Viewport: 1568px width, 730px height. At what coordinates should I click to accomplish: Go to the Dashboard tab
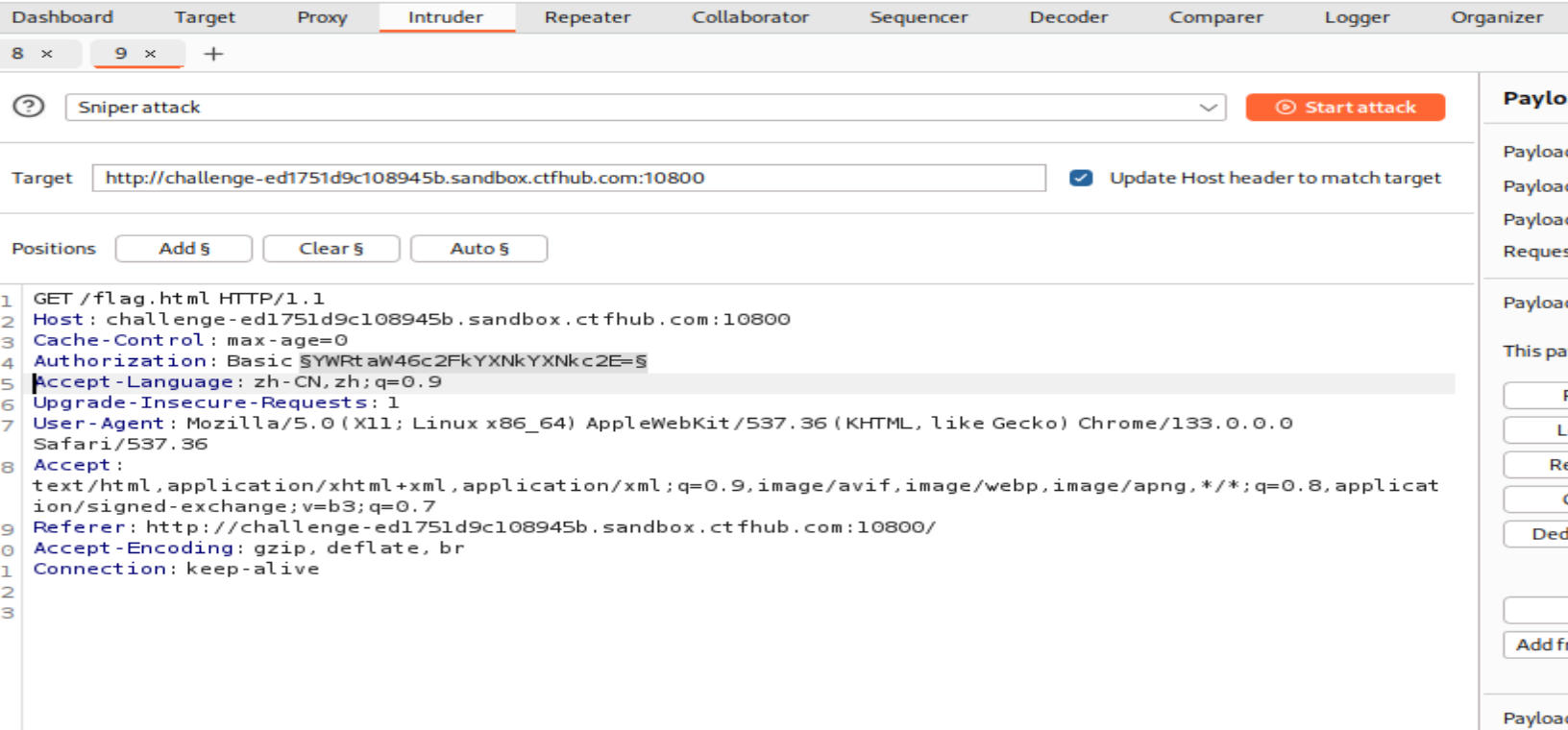click(x=62, y=17)
